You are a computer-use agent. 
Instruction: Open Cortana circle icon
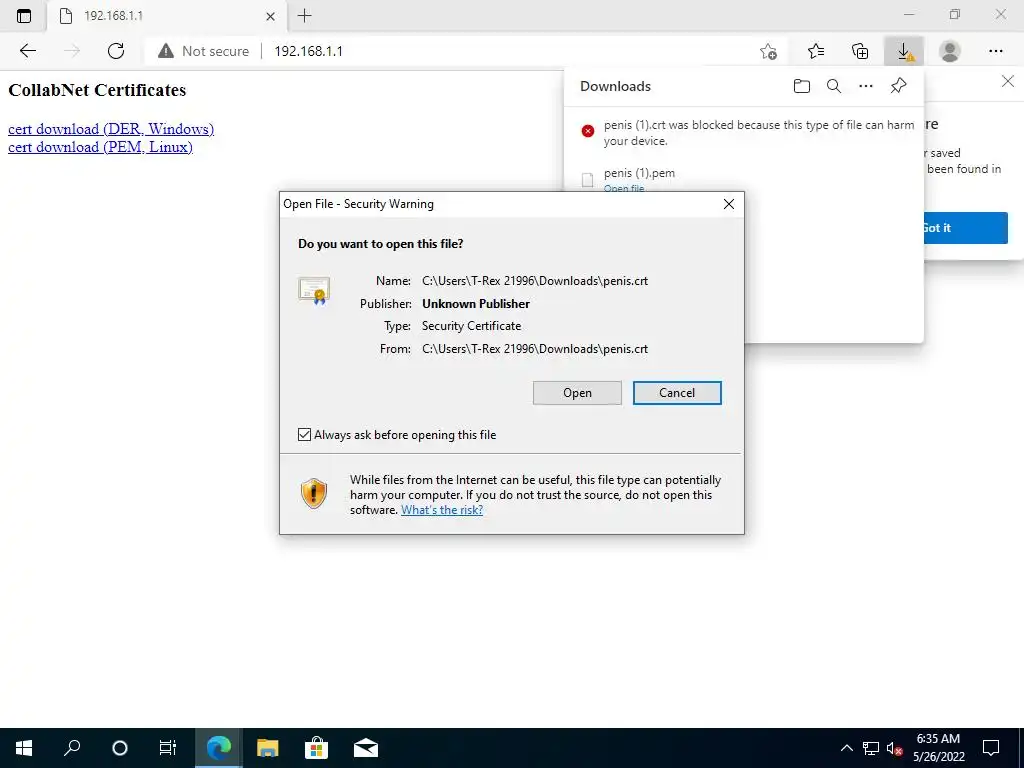coord(120,748)
